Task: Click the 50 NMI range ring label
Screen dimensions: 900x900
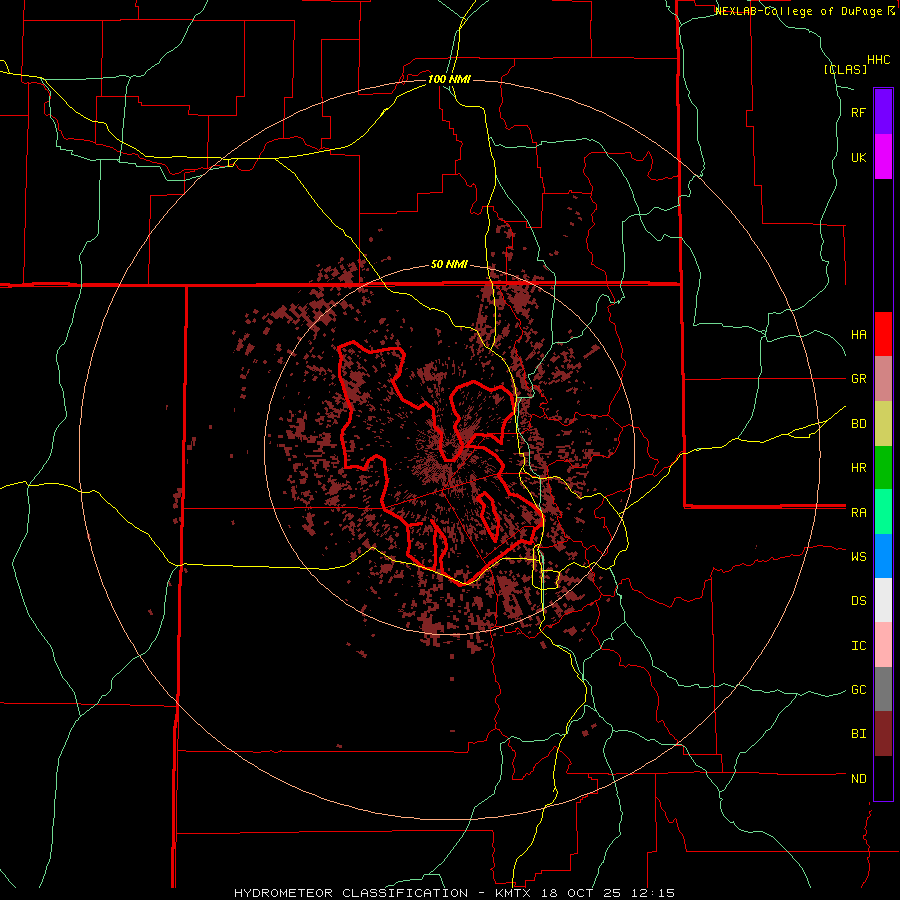Action: [449, 265]
